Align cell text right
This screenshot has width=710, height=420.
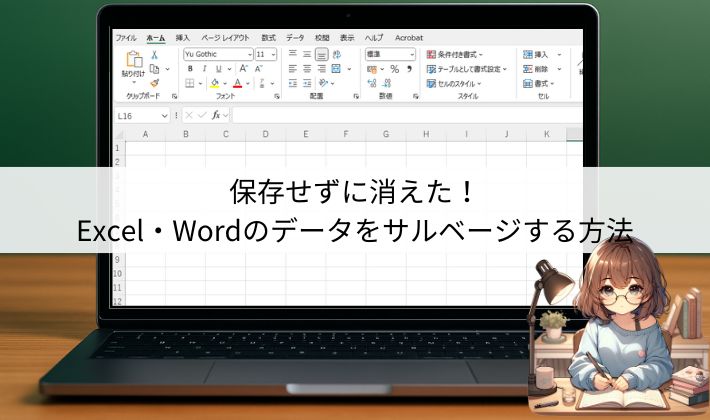(321, 69)
